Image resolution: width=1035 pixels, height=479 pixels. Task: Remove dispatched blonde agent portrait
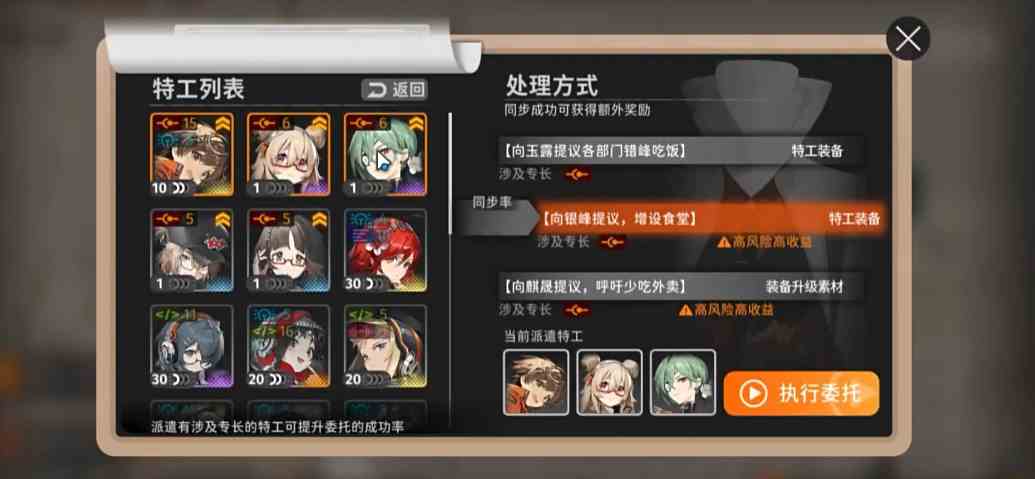click(x=609, y=383)
